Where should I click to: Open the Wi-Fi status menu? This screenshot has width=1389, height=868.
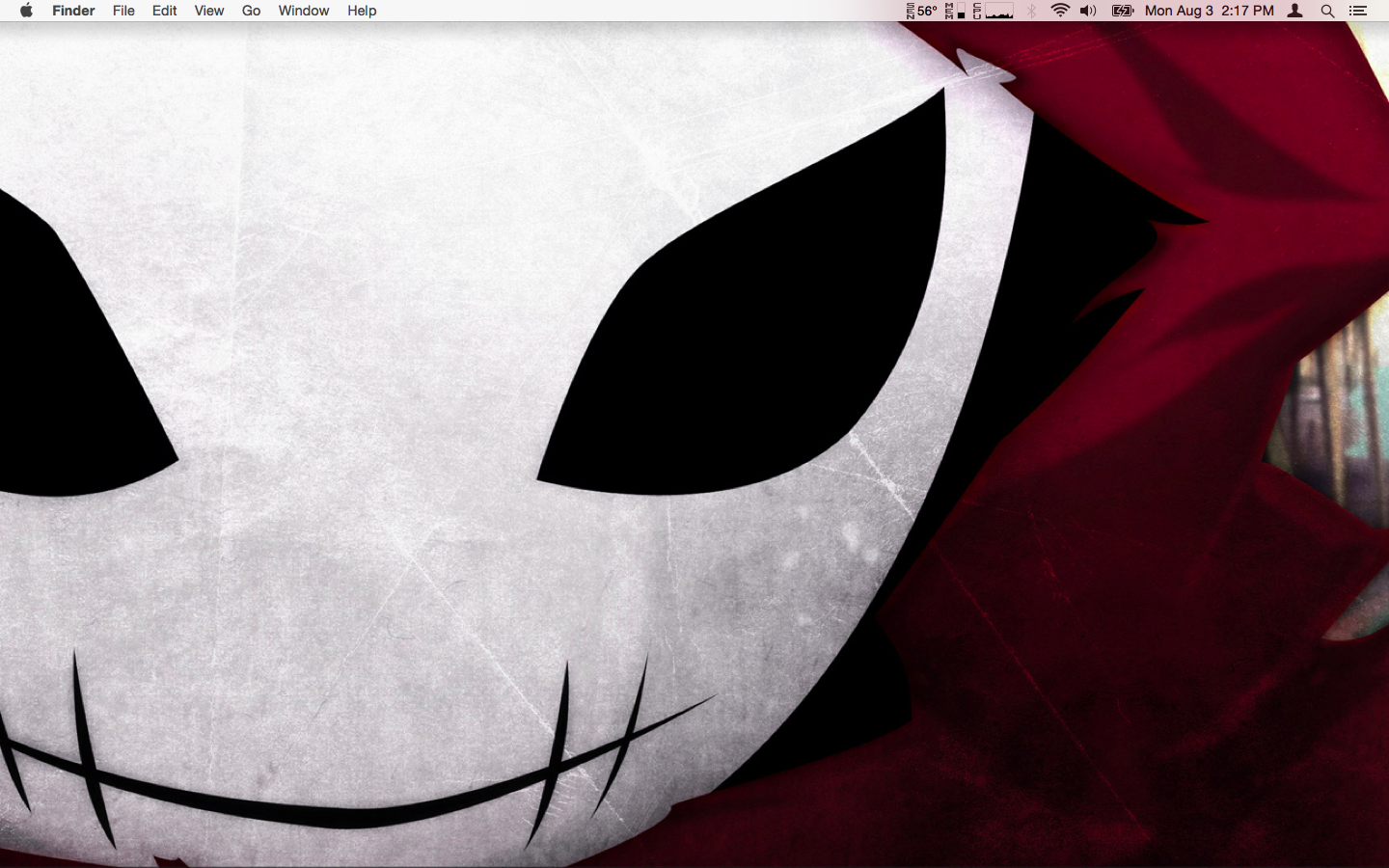tap(1060, 11)
